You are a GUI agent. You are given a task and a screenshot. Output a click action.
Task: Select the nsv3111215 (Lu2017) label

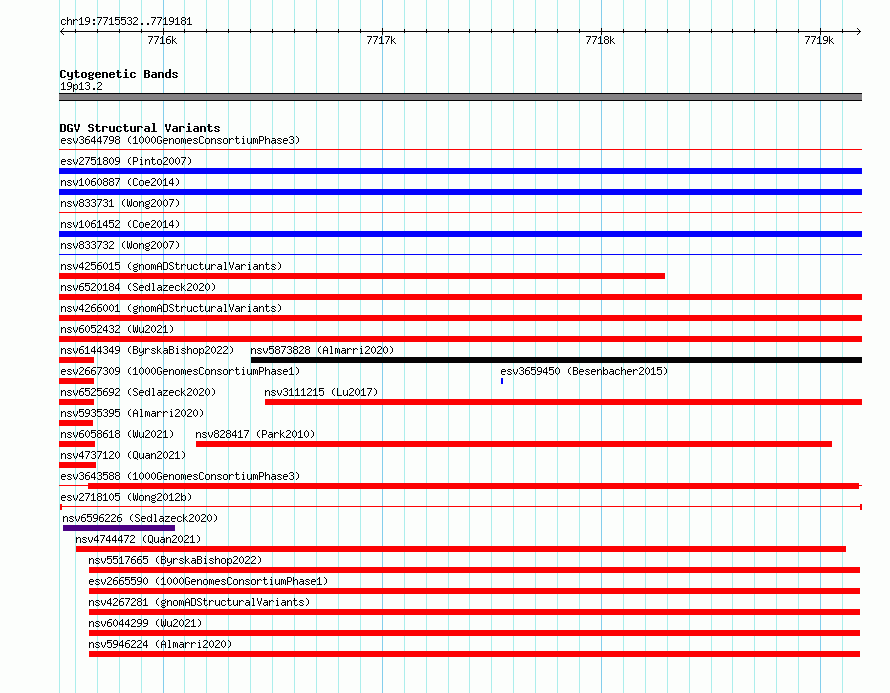tap(321, 392)
